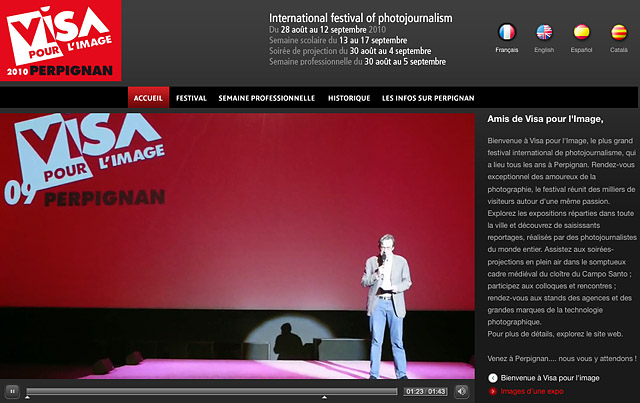
Task: Open the Visa pour l'Image 2010 Perpignan logo
Action: (x=60, y=40)
